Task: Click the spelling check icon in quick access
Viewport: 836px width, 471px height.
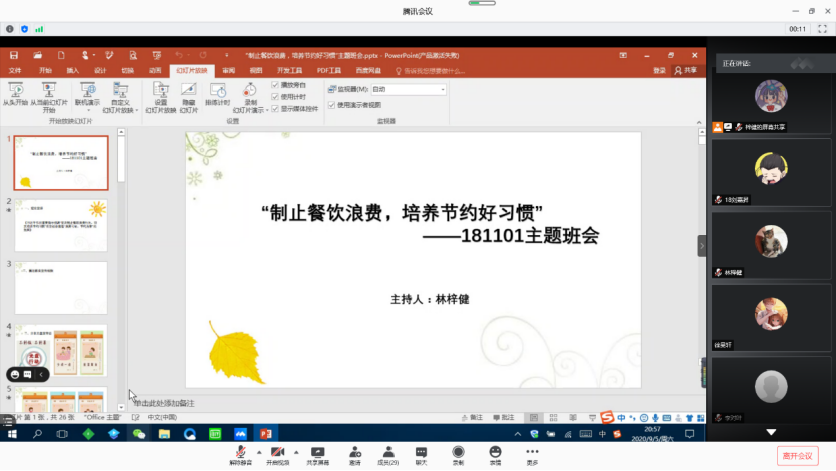Action: point(109,55)
